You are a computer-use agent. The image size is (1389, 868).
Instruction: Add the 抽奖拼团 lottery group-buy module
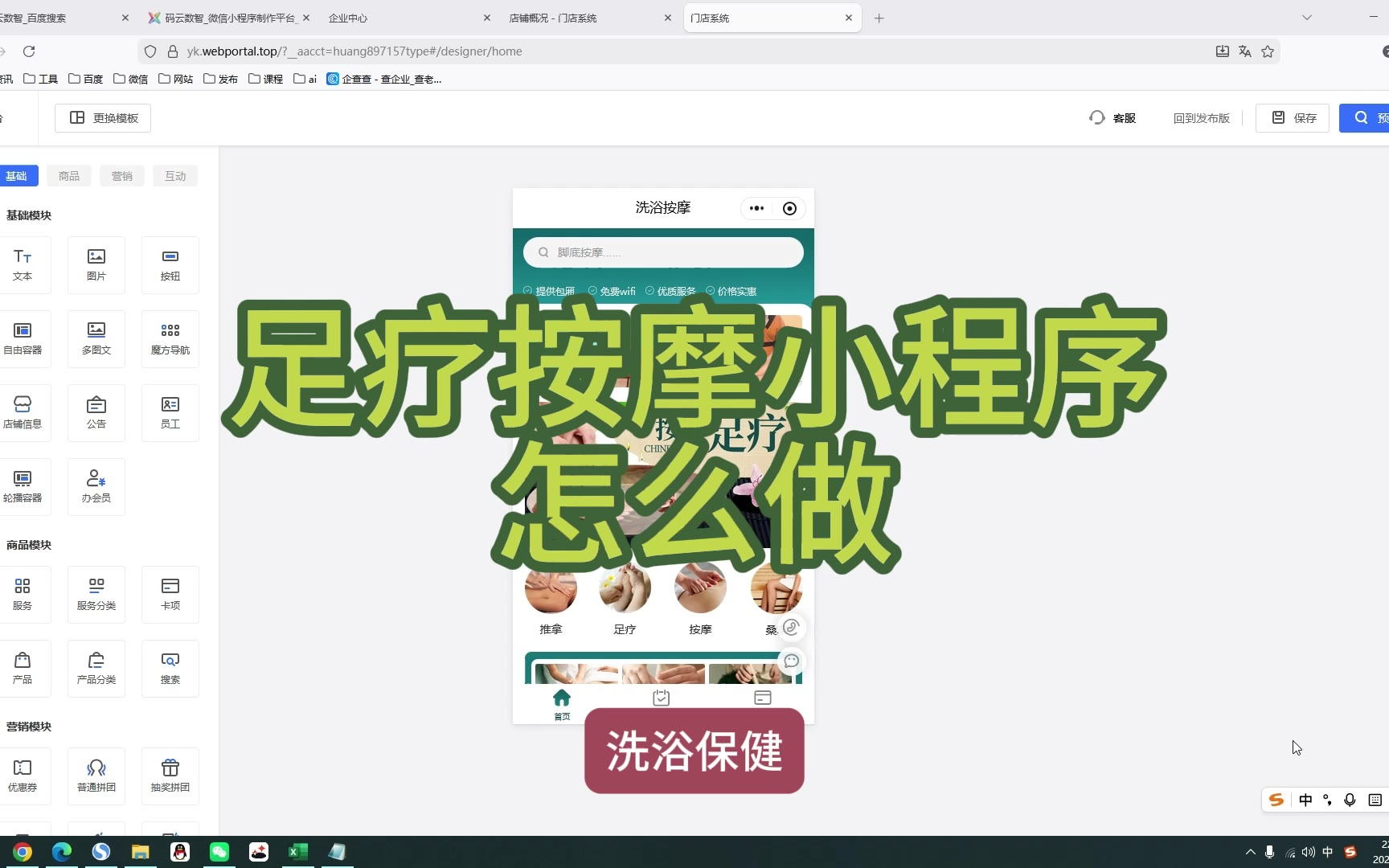170,776
